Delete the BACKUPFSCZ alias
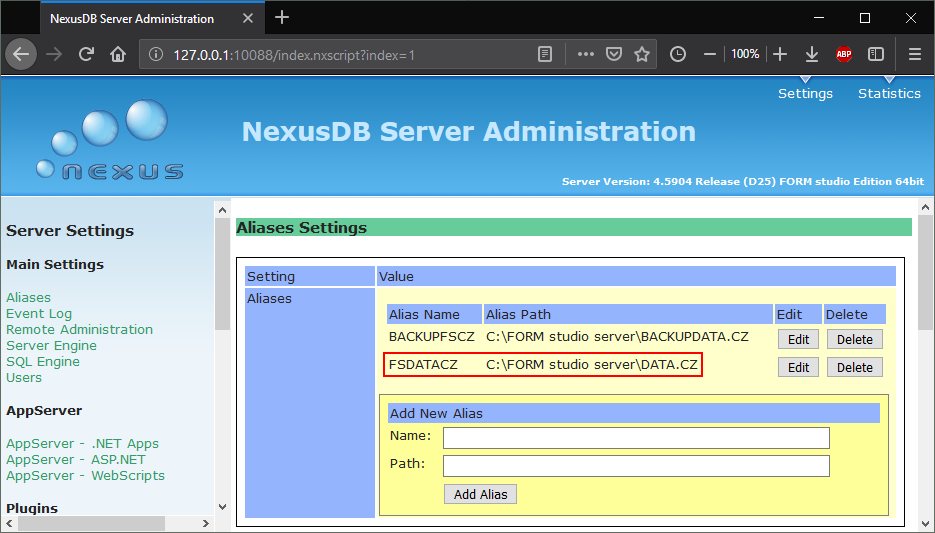935x533 pixels. pos(854,339)
